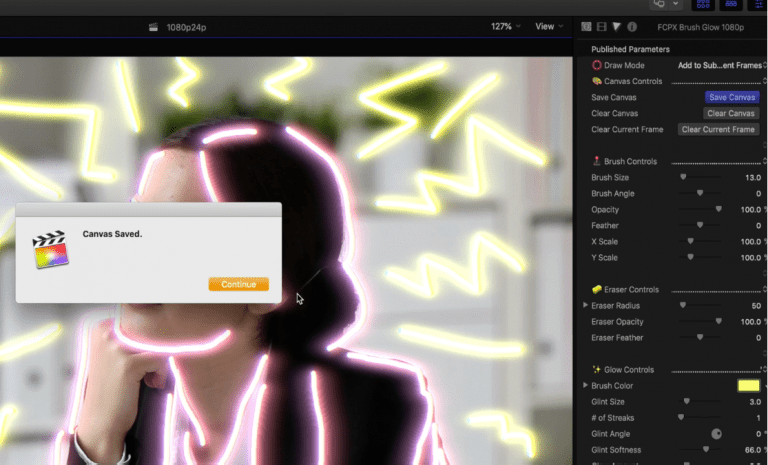
Task: Click the Y Scale value 100.0
Action: coord(751,258)
